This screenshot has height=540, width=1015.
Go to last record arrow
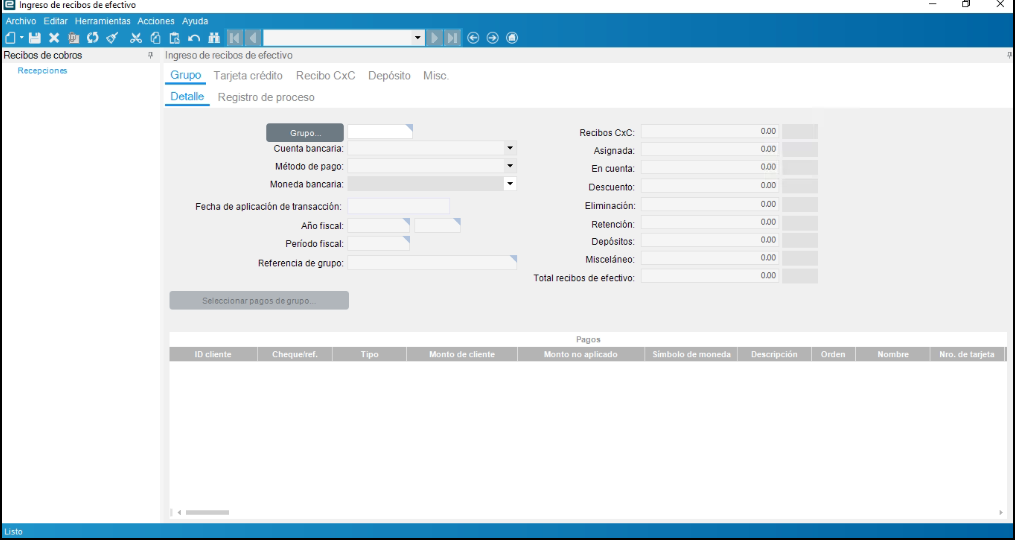[x=452, y=38]
